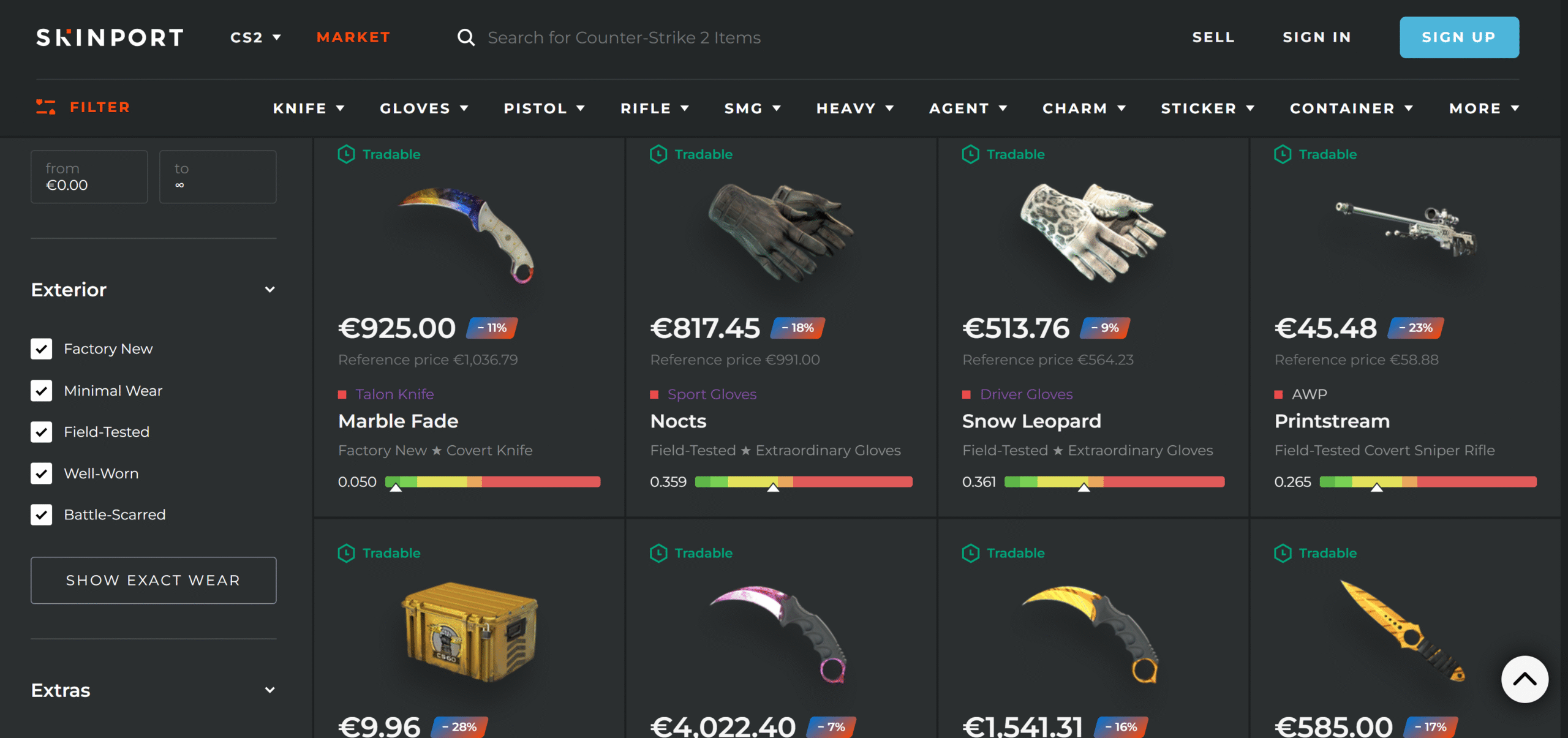The width and height of the screenshot is (1568, 738).
Task: Click the orange filter sliders icon
Action: point(46,107)
